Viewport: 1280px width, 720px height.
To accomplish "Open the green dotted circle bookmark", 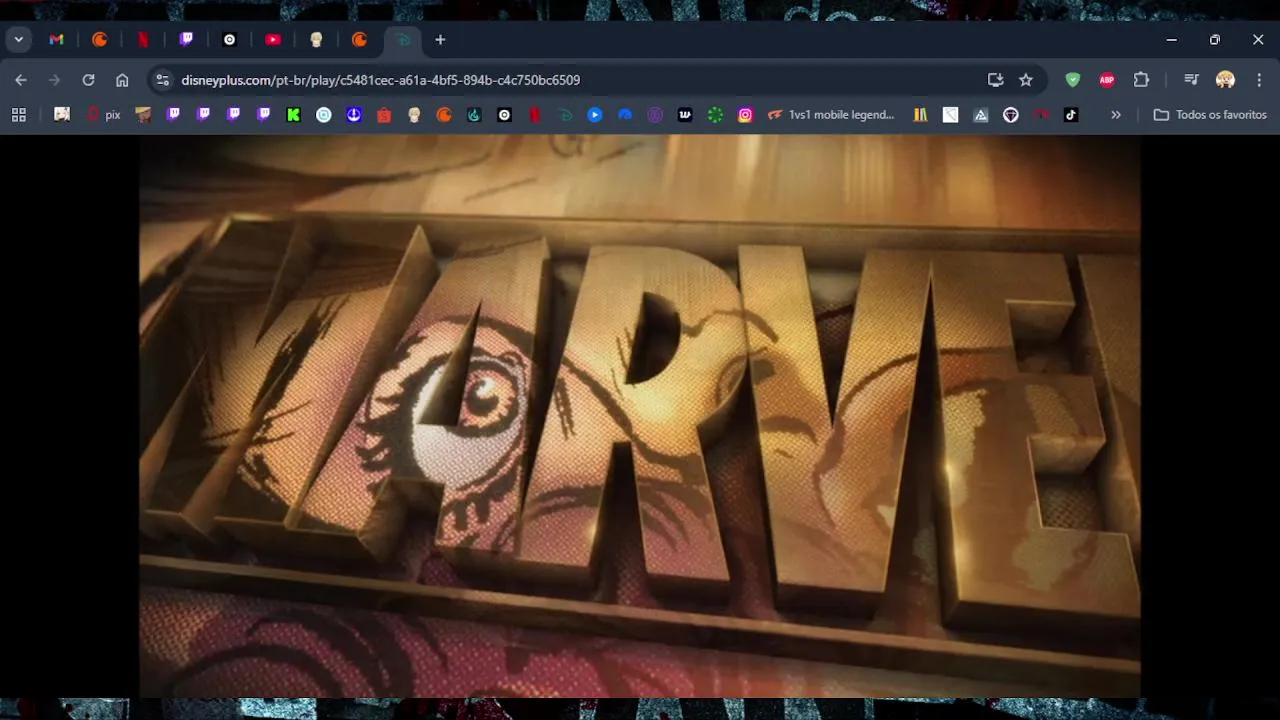I will coord(715,115).
